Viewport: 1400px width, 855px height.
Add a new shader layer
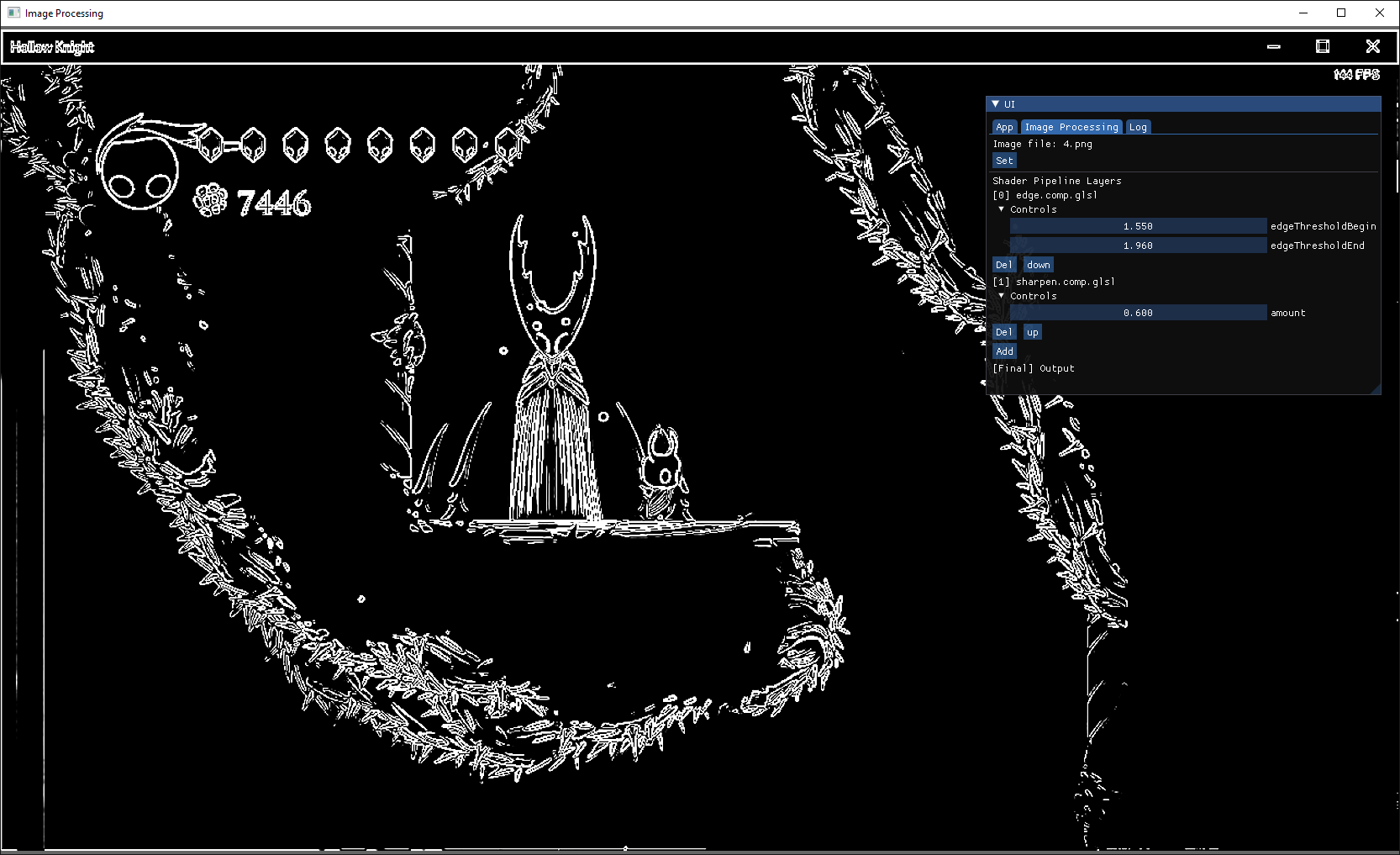pyautogui.click(x=1004, y=351)
